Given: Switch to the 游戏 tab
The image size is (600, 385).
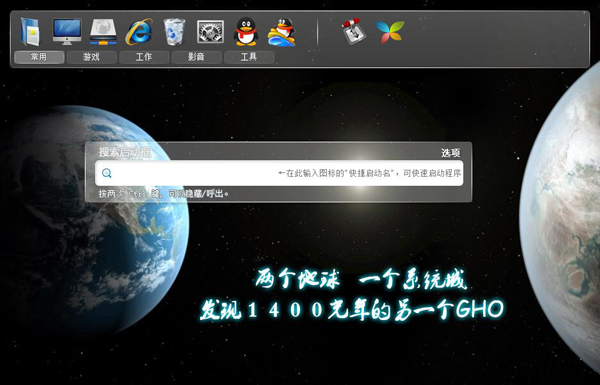Looking at the screenshot, I should 91,57.
